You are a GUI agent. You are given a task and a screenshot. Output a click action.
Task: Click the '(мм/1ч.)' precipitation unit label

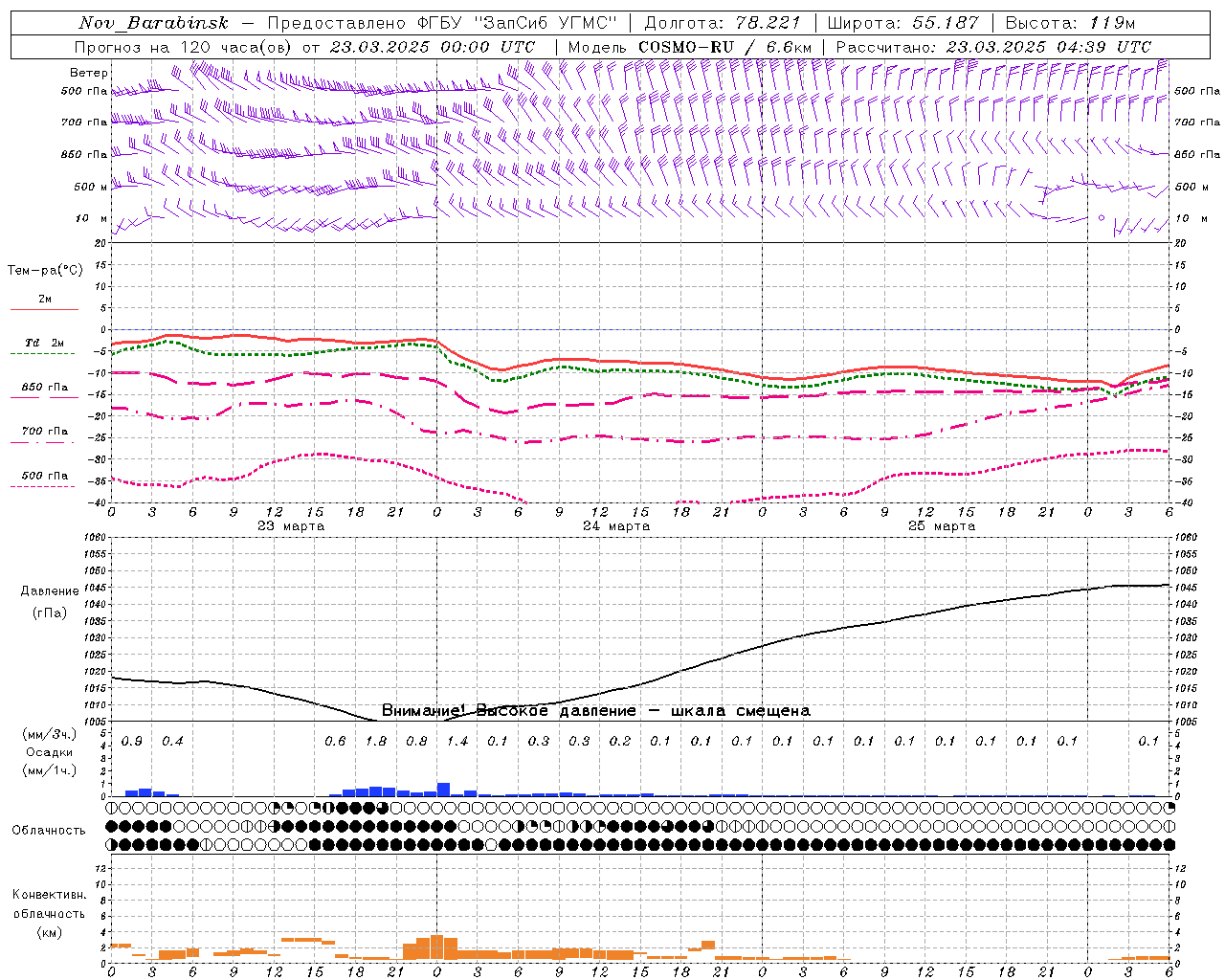click(x=50, y=770)
